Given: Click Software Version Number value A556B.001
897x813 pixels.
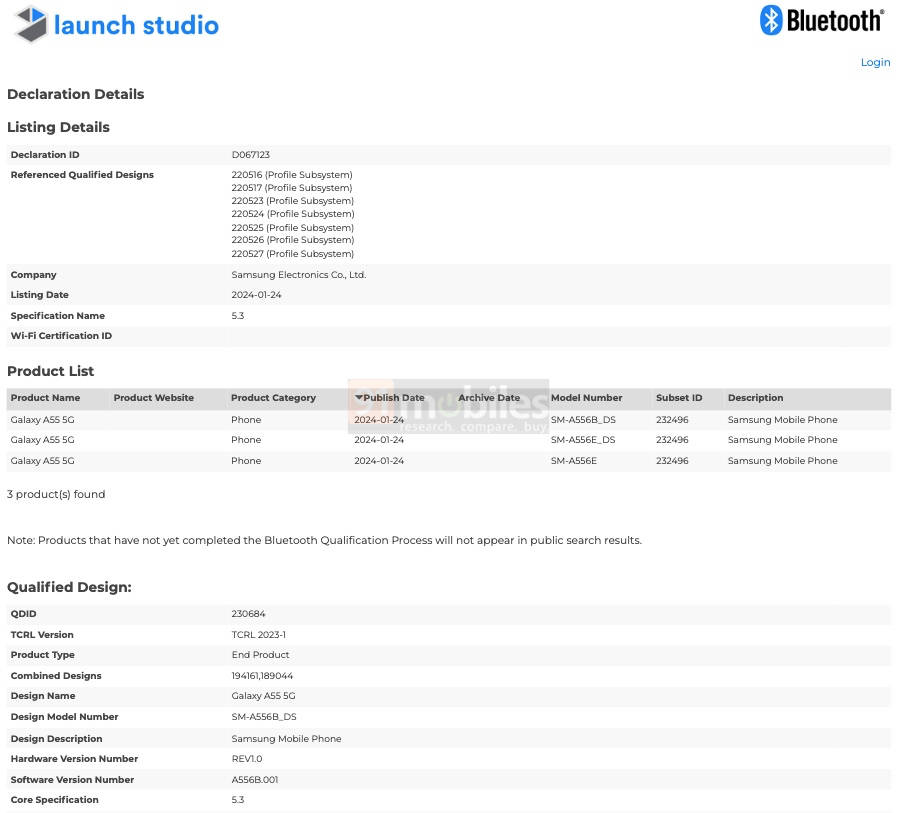Looking at the screenshot, I should [x=255, y=779].
